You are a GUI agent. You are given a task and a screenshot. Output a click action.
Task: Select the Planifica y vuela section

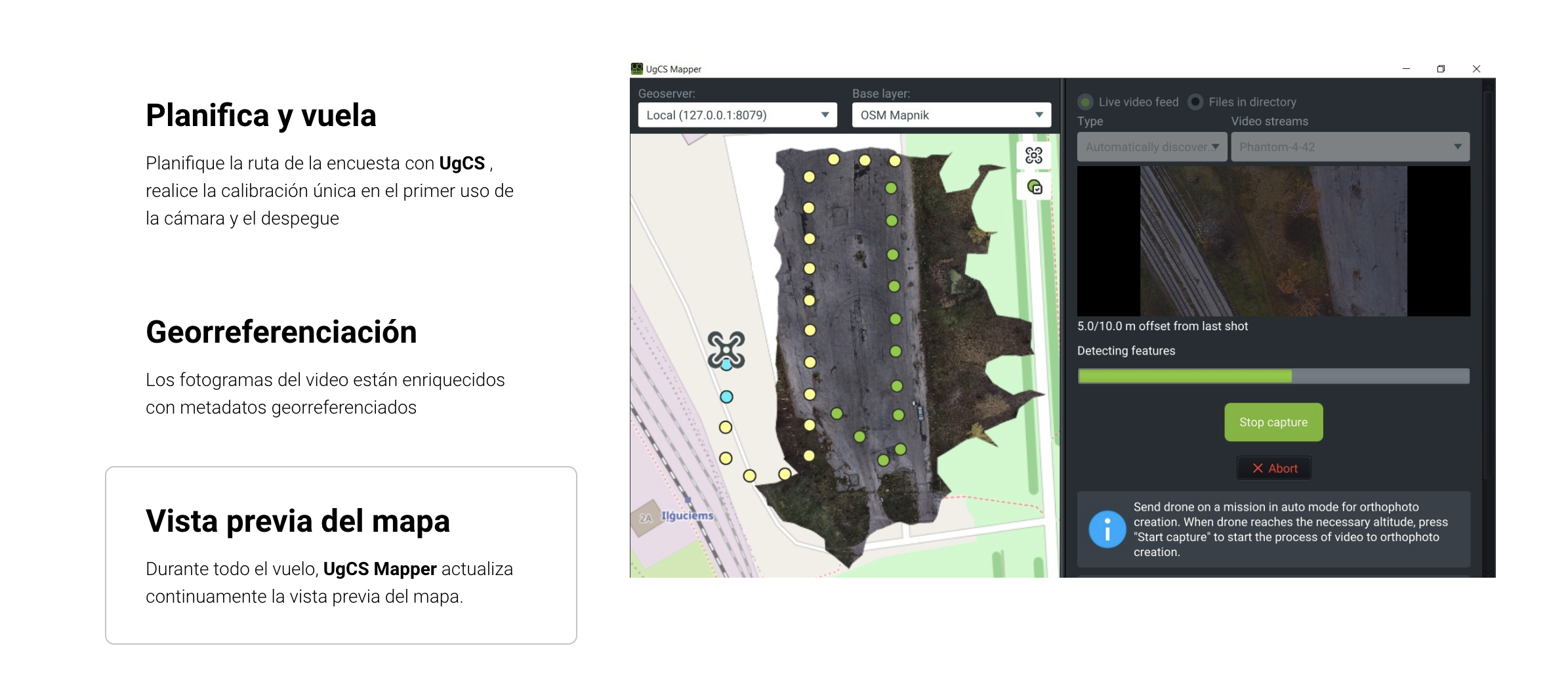(x=329, y=164)
